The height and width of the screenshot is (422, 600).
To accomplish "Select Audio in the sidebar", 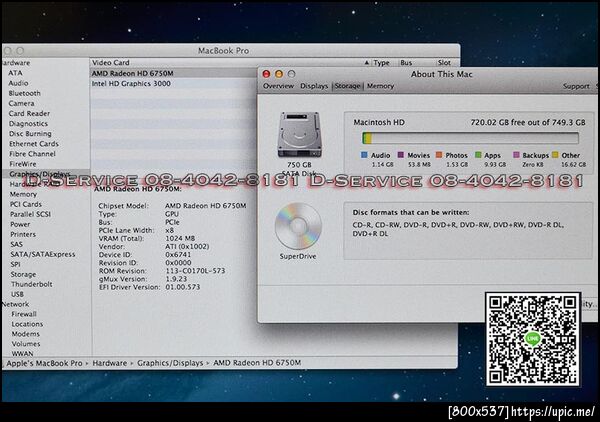I will (18, 83).
